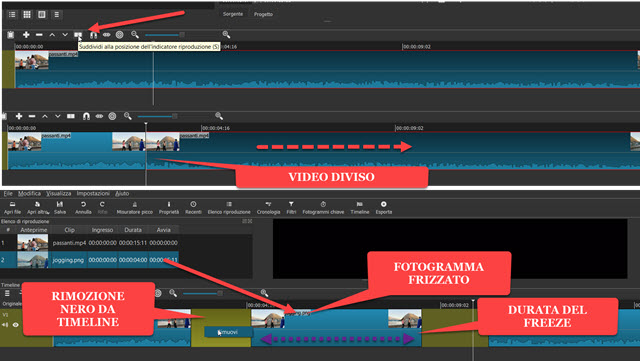This screenshot has height=361, width=640.
Task: Select the jogging.png row in the playlist
Action: (89, 260)
